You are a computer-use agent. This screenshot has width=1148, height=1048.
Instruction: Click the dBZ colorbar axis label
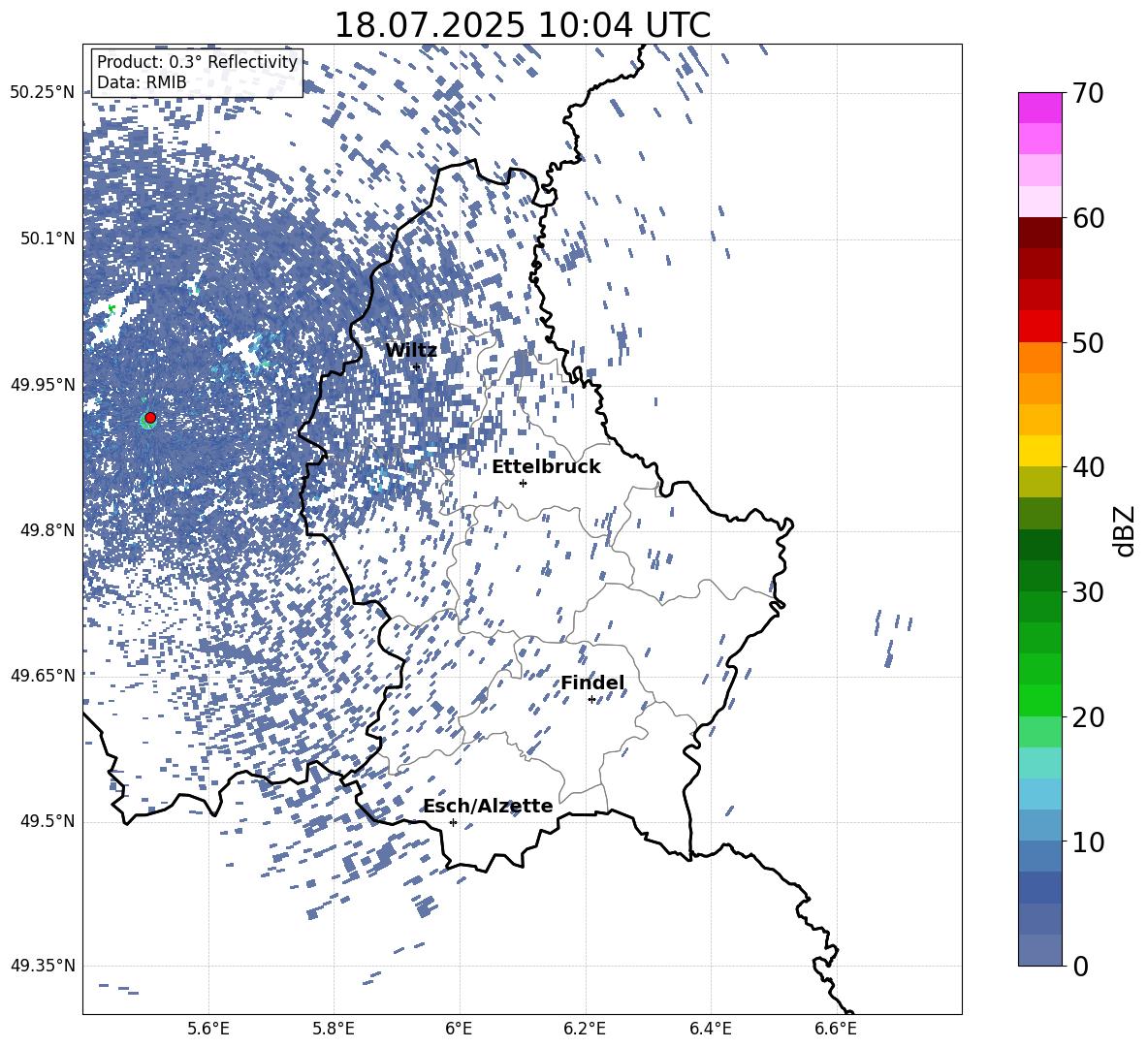point(1126,530)
